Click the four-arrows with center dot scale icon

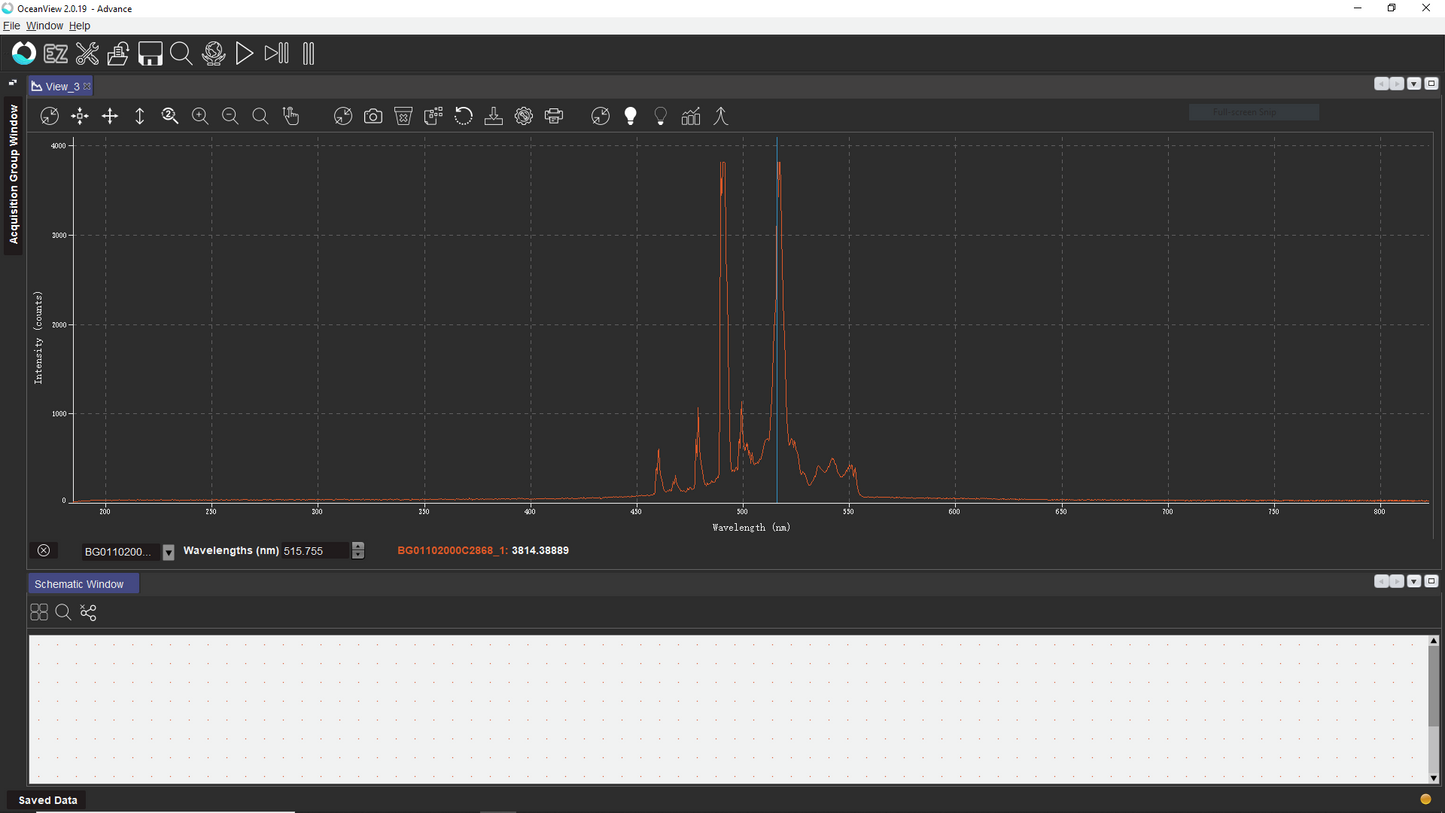coord(79,117)
